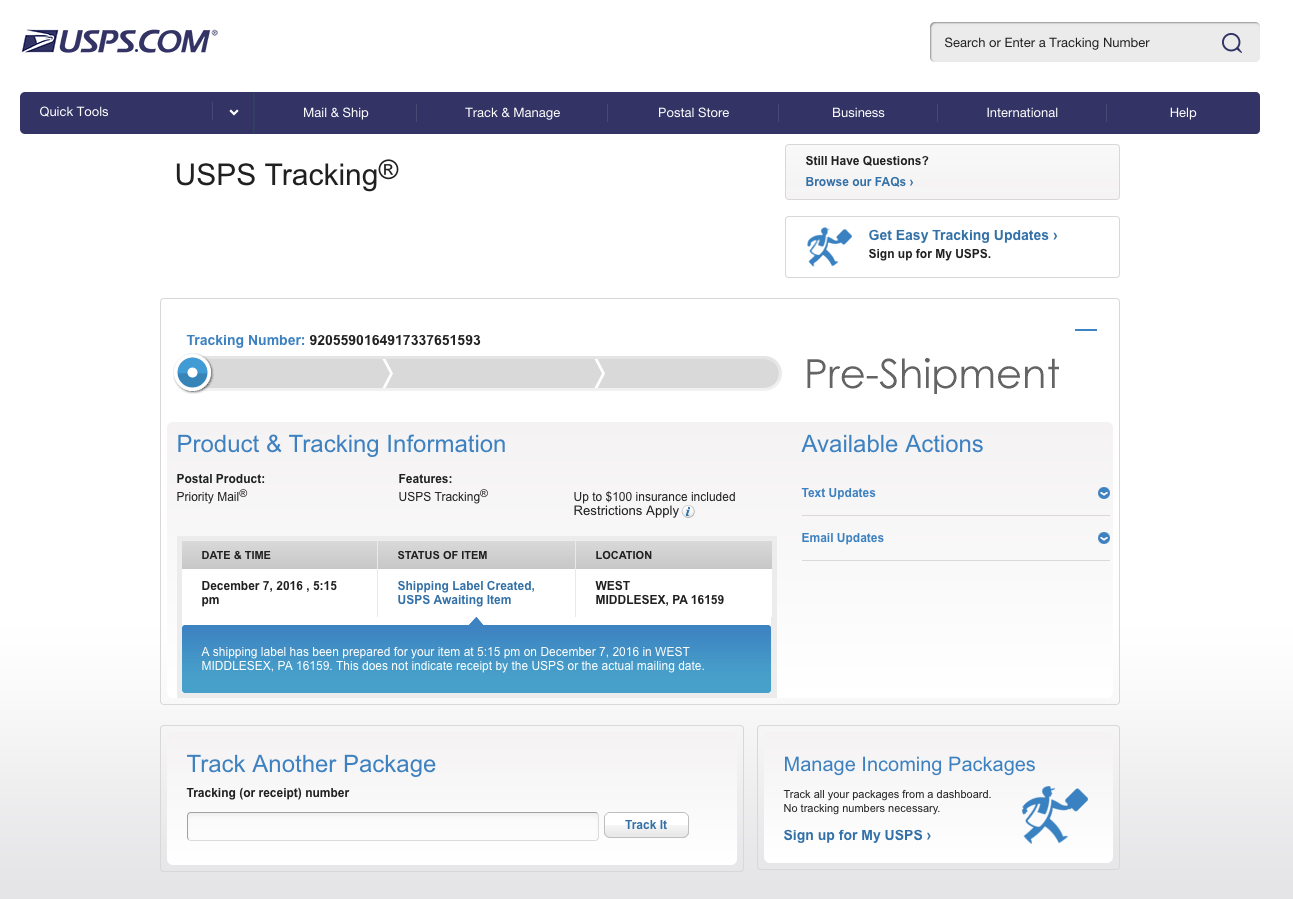Click the Manage Incoming Packages heading
The image size is (1293, 899).
(x=909, y=764)
